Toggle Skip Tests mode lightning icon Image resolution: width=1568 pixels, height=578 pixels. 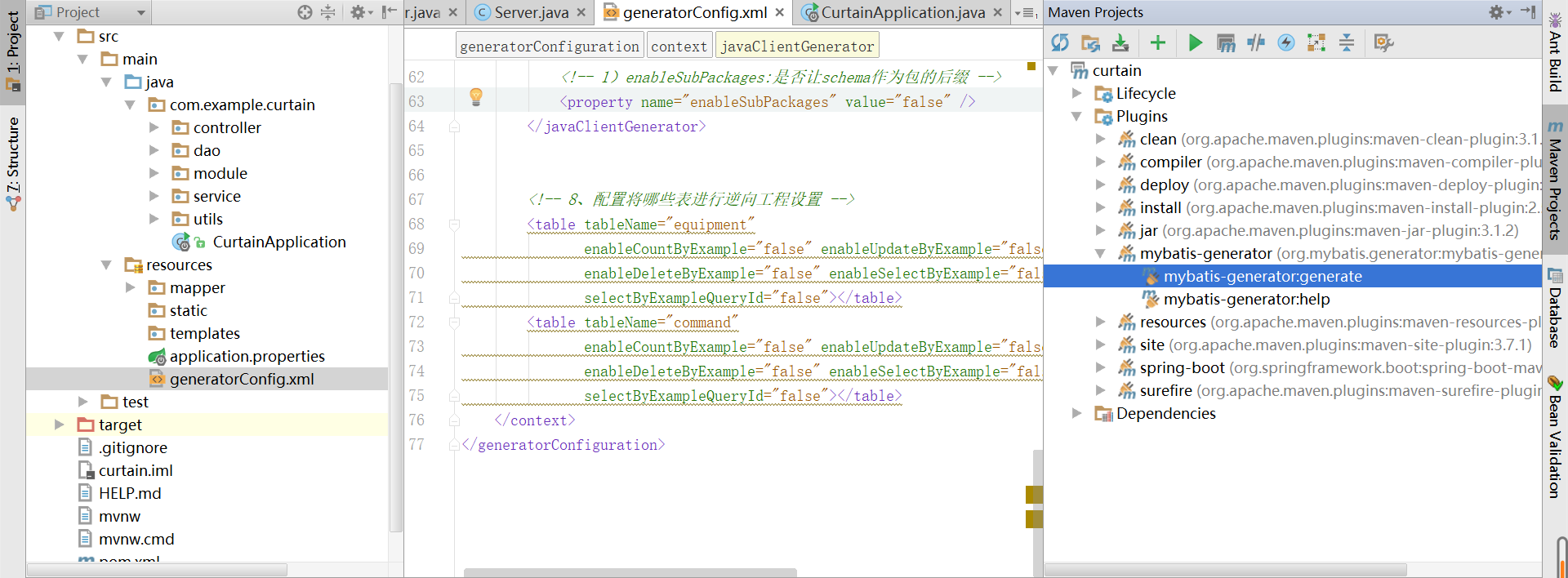[x=1286, y=42]
